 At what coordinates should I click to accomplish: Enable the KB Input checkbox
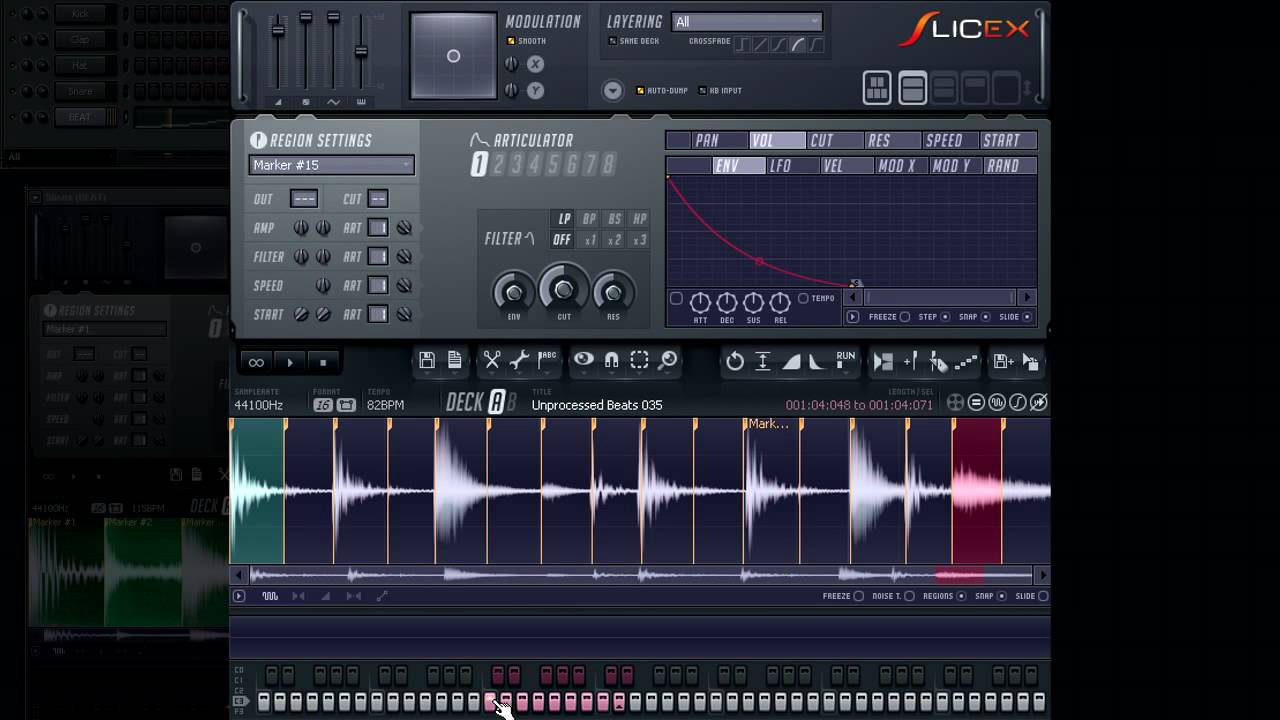702,91
